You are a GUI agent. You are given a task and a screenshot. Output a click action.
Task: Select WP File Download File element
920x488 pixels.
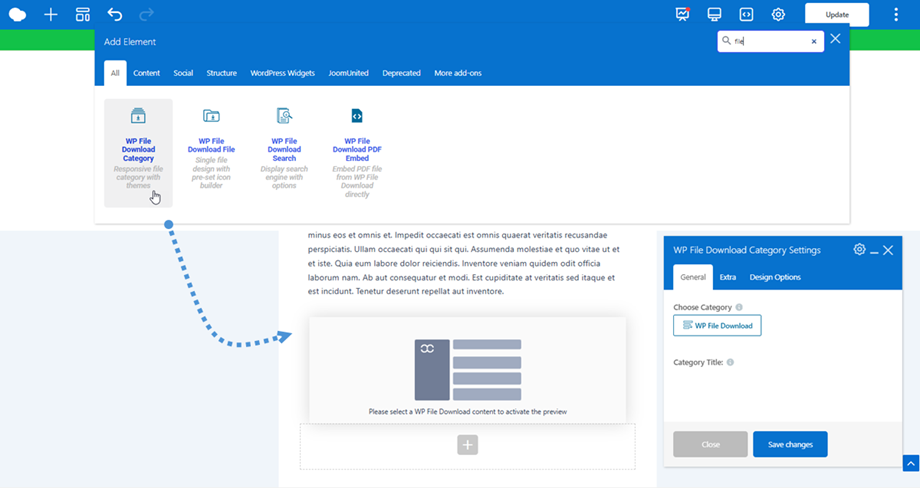pyautogui.click(x=211, y=148)
